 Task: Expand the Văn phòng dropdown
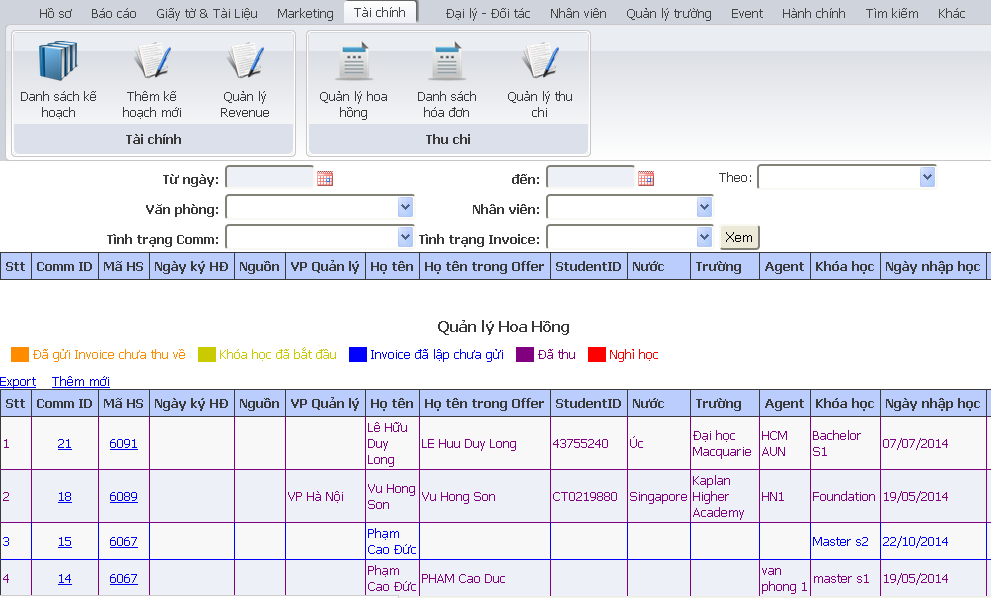[405, 207]
